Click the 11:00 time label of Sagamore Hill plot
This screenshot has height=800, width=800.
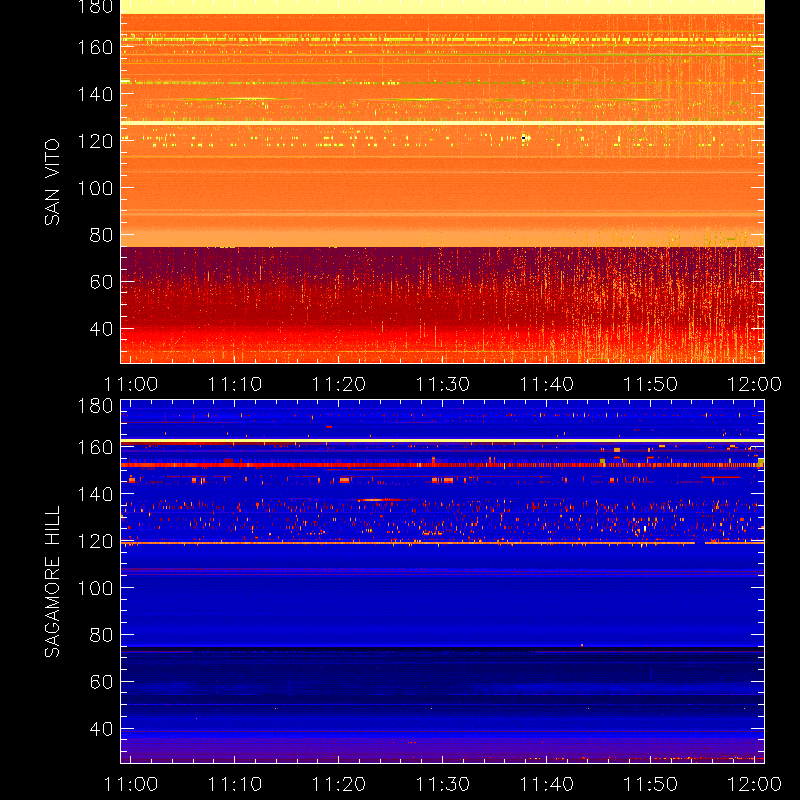point(131,784)
